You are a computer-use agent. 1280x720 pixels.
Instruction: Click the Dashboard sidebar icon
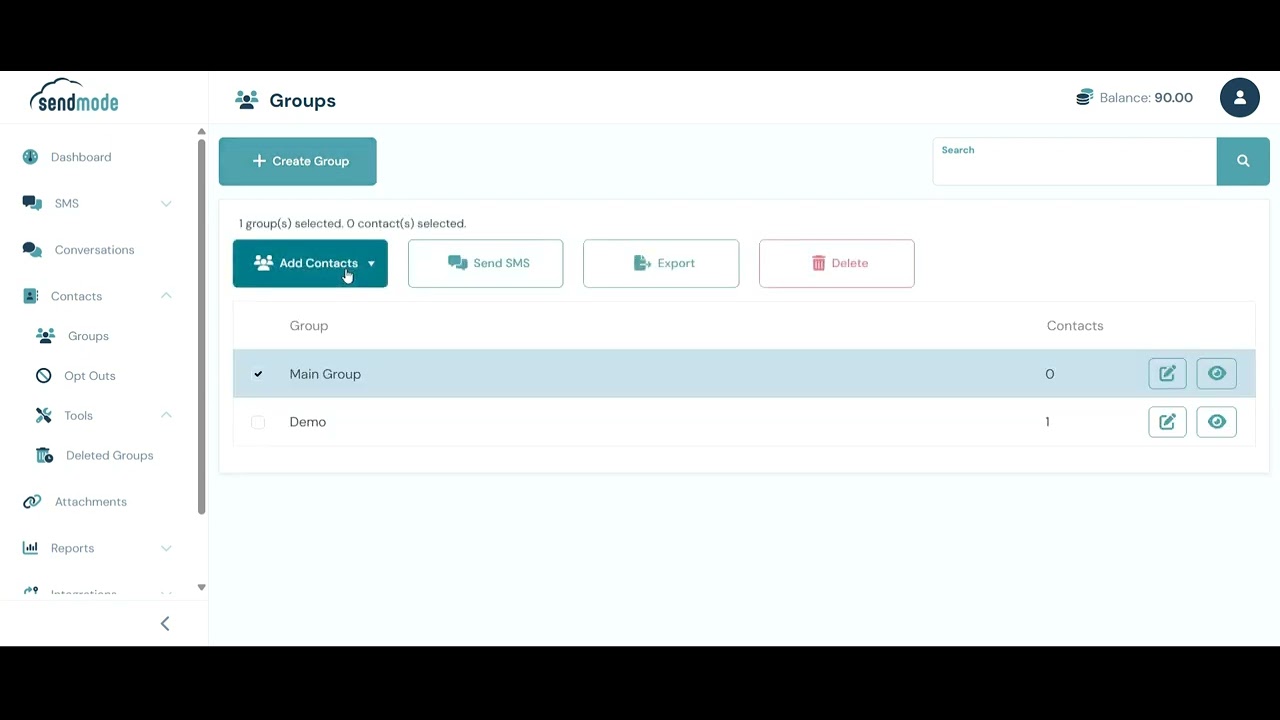point(30,157)
